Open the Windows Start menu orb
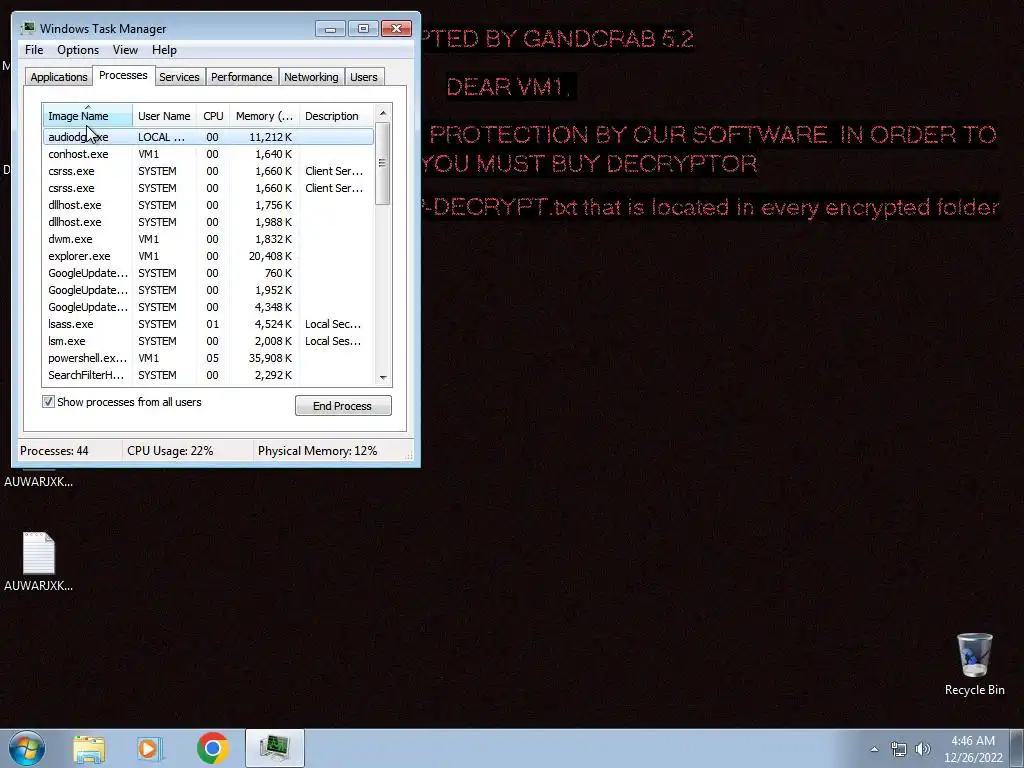 point(27,748)
